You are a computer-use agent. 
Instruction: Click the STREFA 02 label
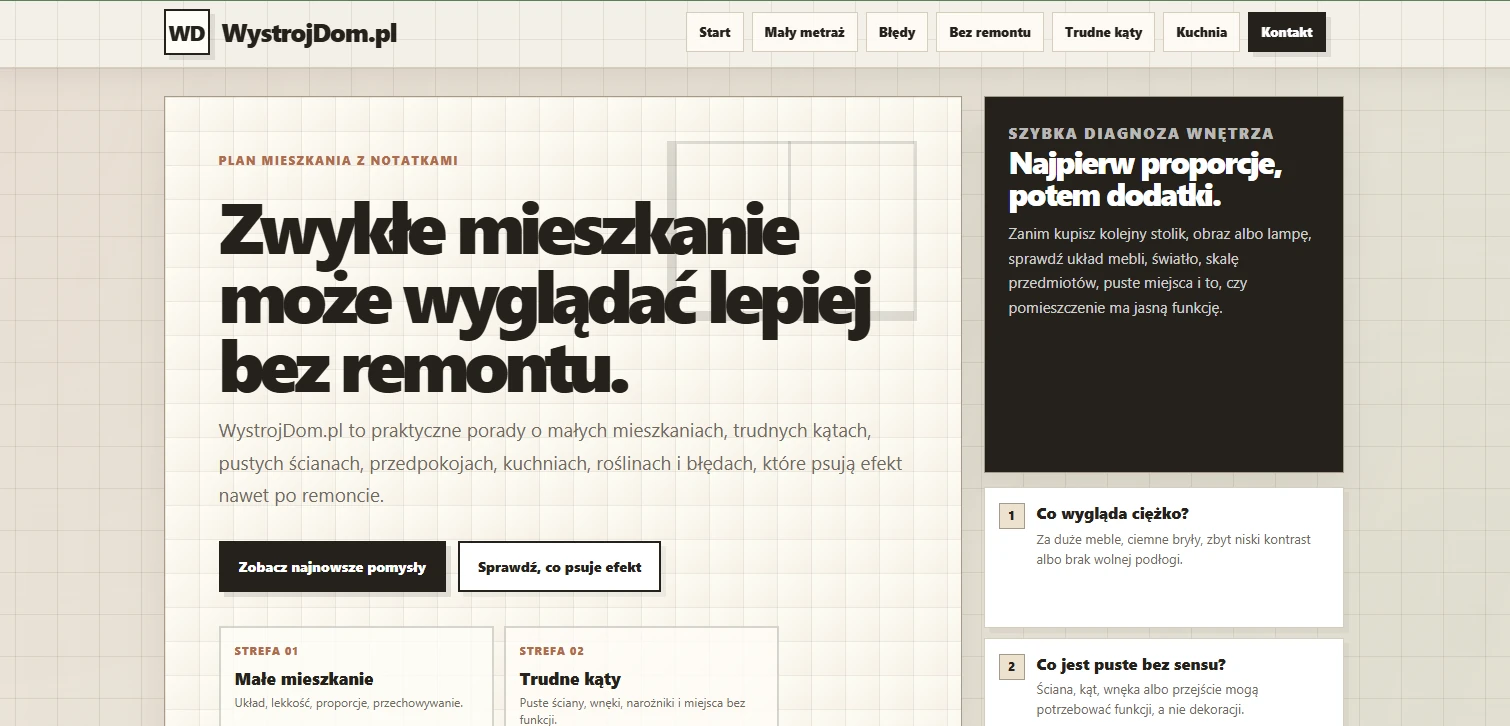point(551,651)
